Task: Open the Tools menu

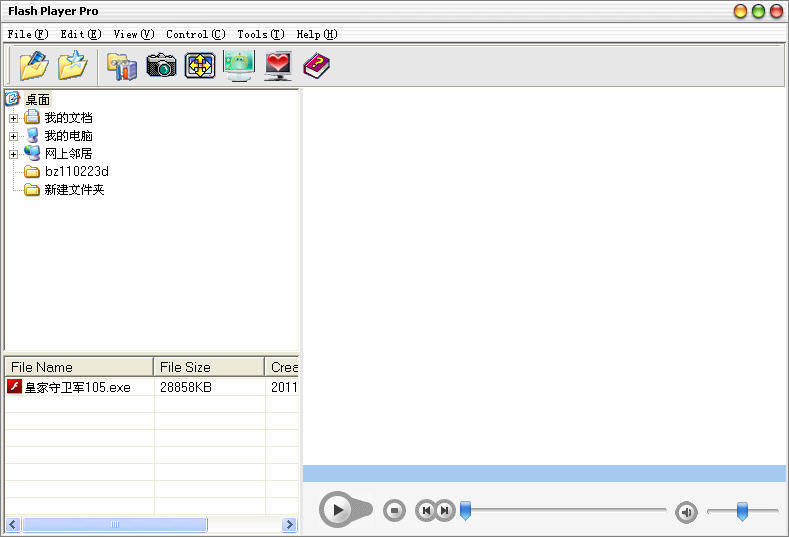Action: pos(261,34)
